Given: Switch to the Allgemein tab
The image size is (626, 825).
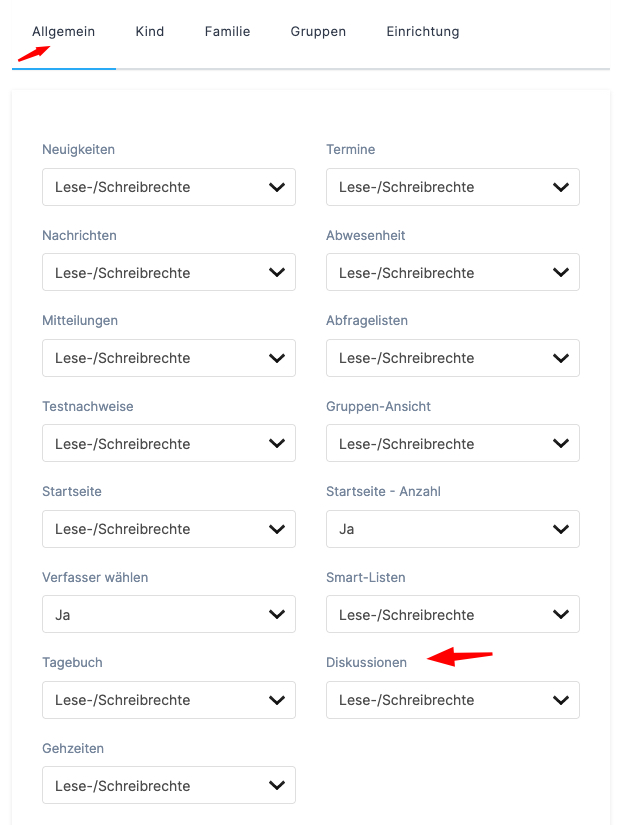Looking at the screenshot, I should [64, 32].
